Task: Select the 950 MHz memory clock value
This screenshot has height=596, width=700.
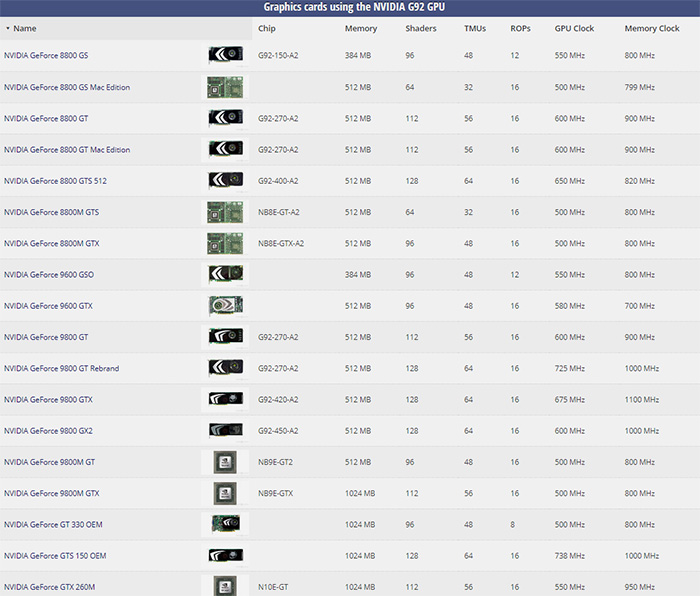Action: click(x=640, y=587)
